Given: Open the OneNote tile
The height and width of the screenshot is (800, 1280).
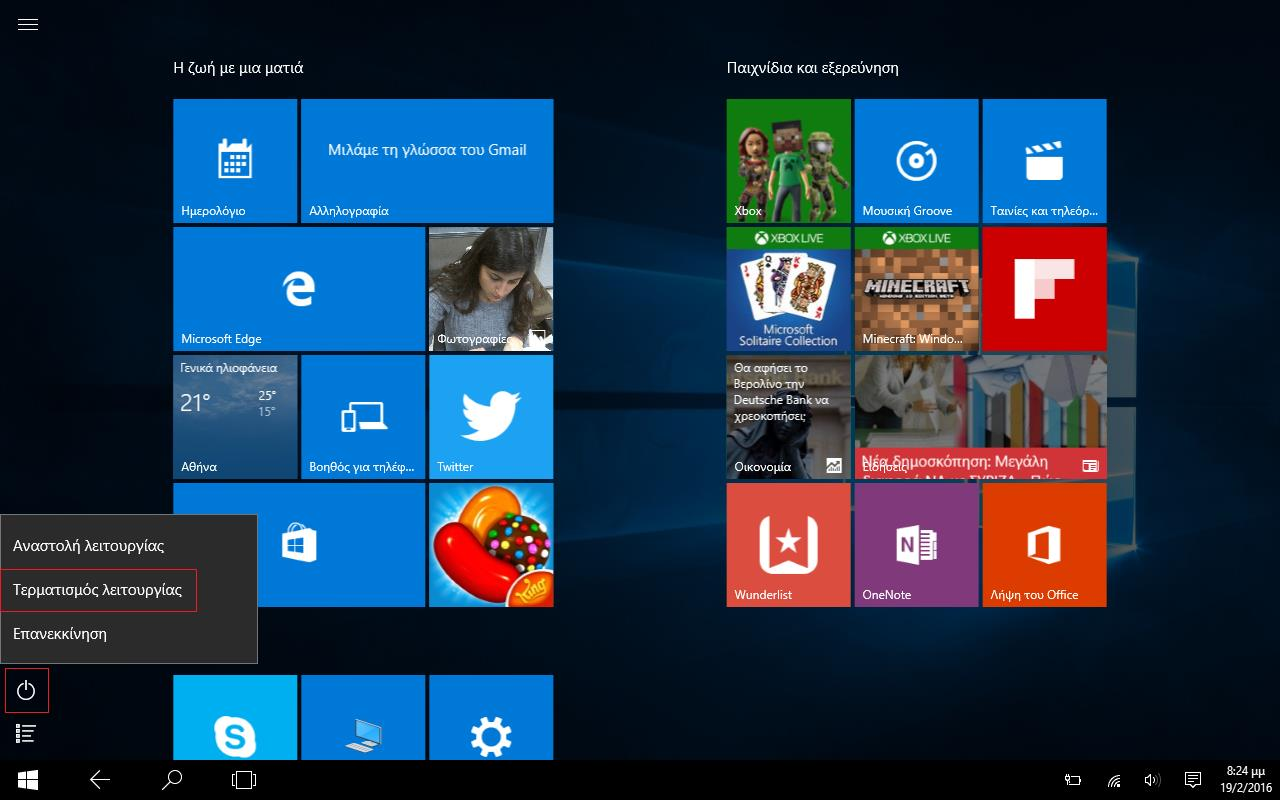Looking at the screenshot, I should coord(917,545).
